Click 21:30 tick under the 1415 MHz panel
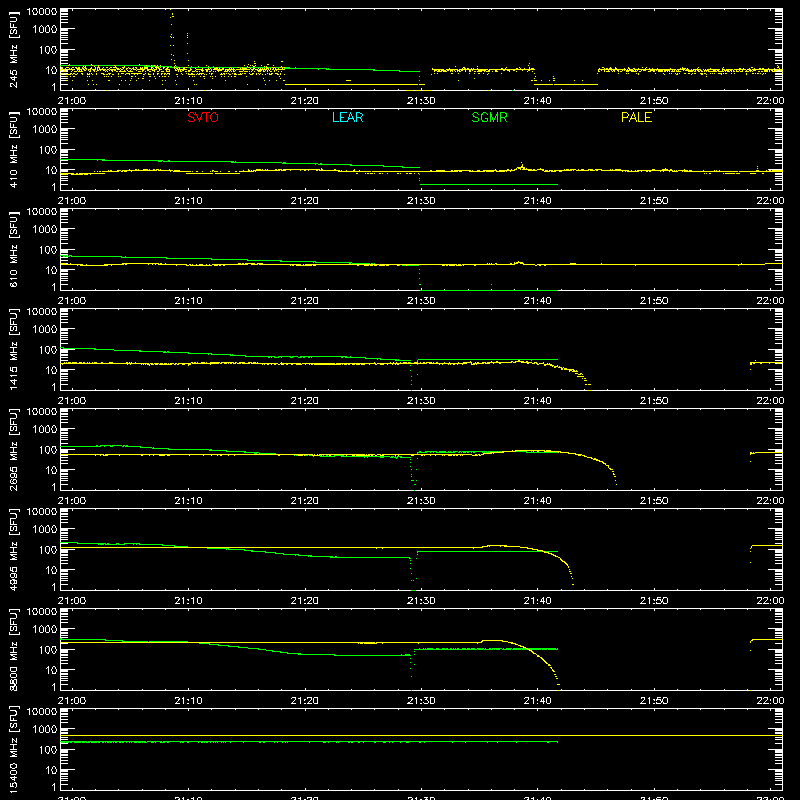The image size is (800, 800). pos(421,401)
